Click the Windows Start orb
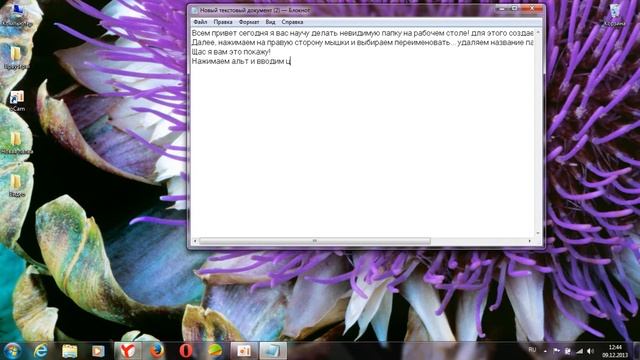The height and width of the screenshot is (360, 640). (x=12, y=351)
